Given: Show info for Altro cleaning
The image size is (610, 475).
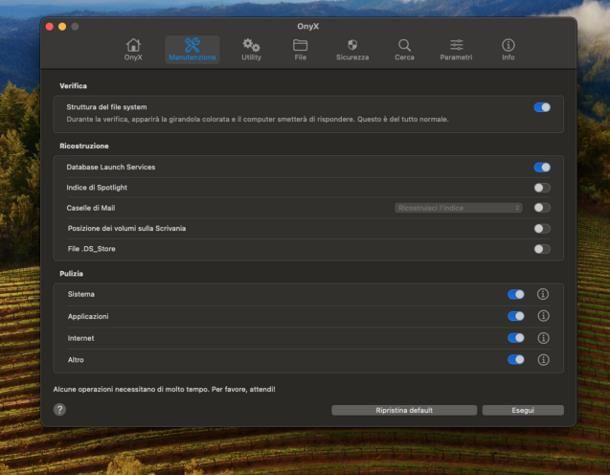Looking at the screenshot, I should (x=543, y=360).
